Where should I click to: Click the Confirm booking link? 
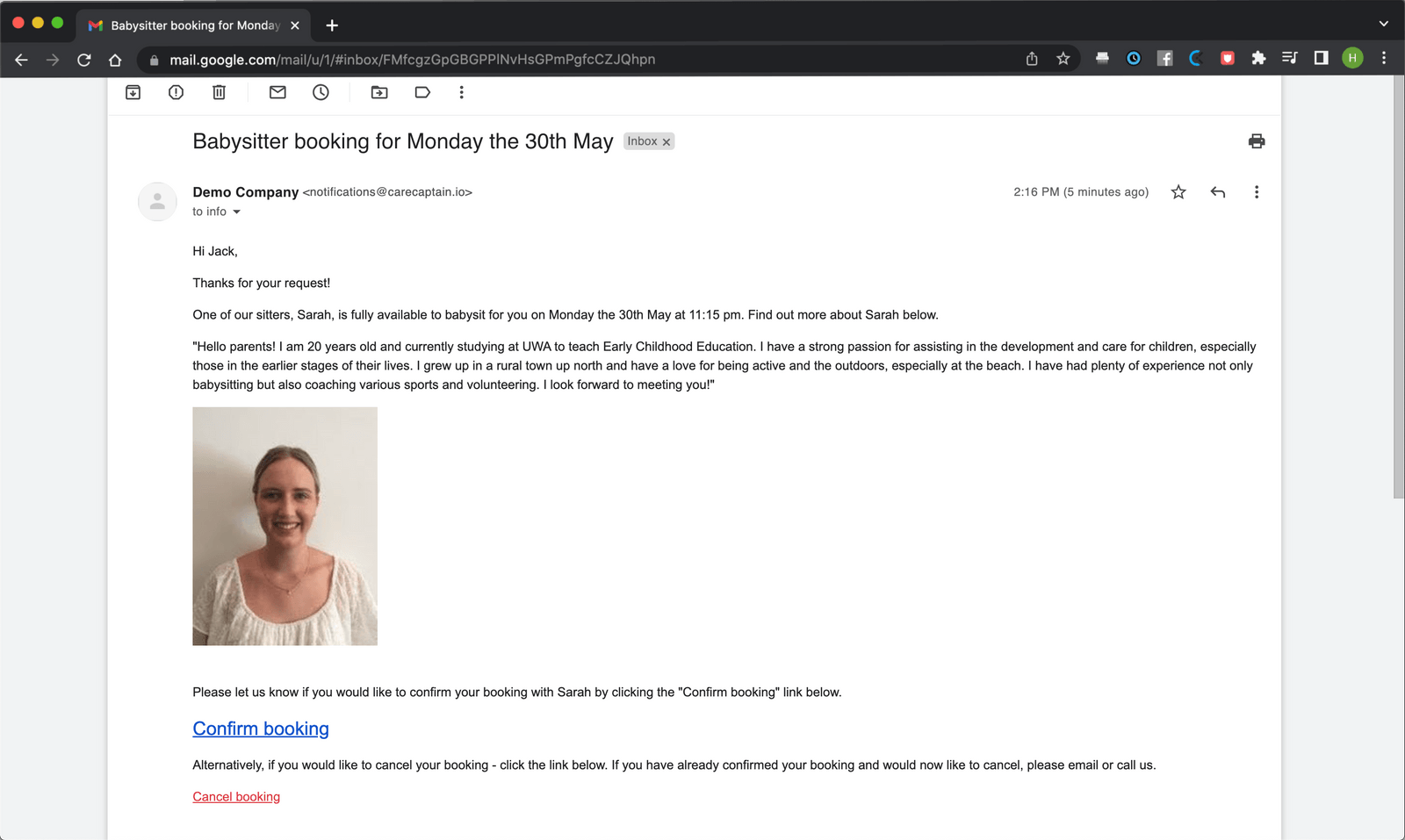pyautogui.click(x=260, y=729)
